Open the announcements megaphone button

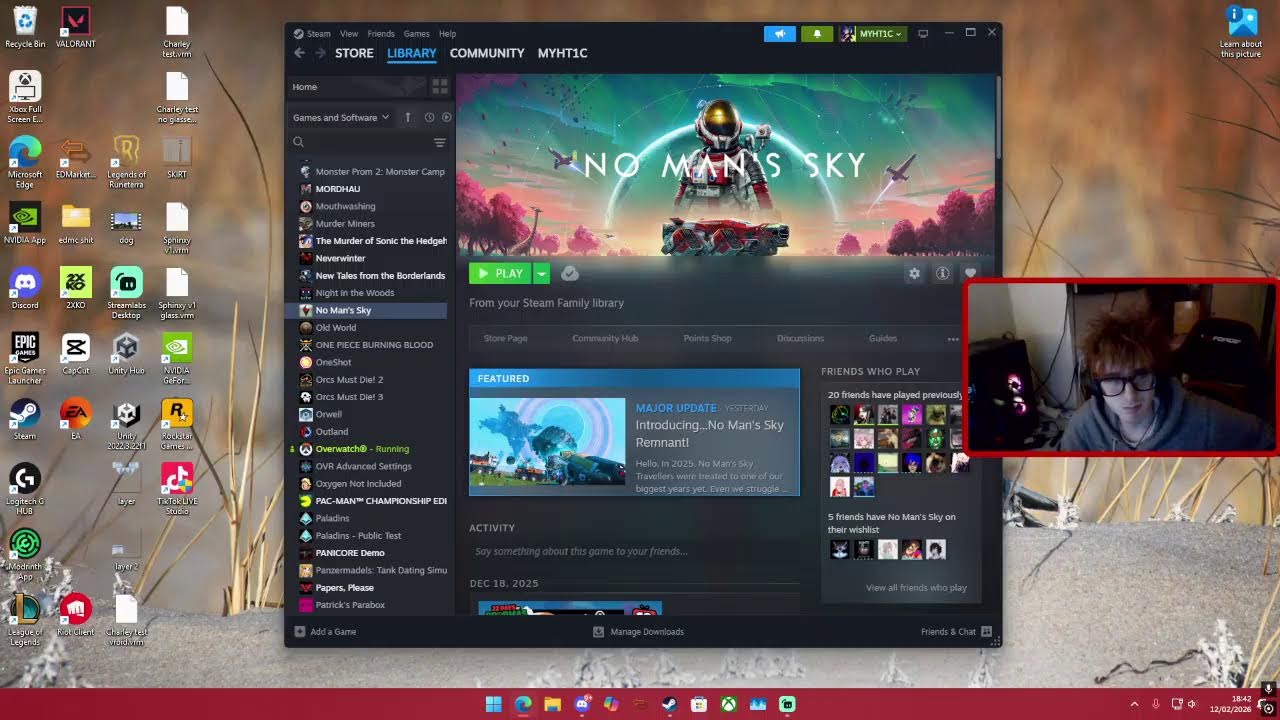[780, 34]
